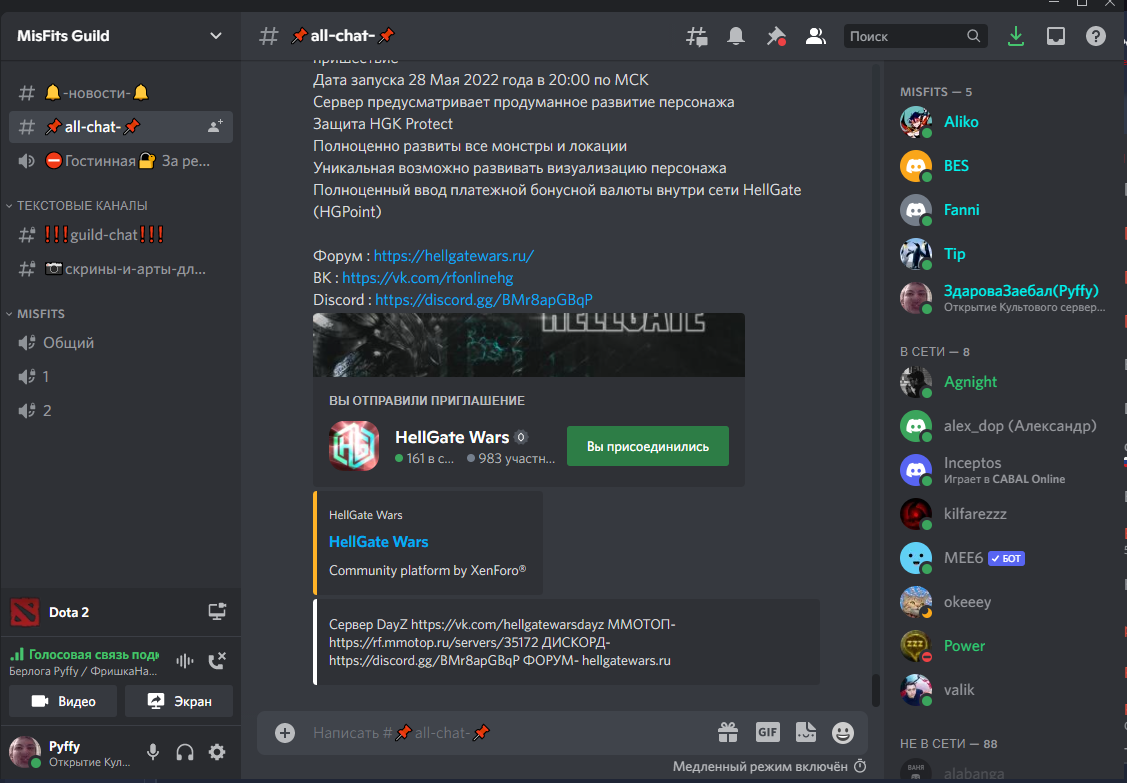1127x783 pixels.
Task: Show pinned messages pin icon
Action: click(776, 36)
